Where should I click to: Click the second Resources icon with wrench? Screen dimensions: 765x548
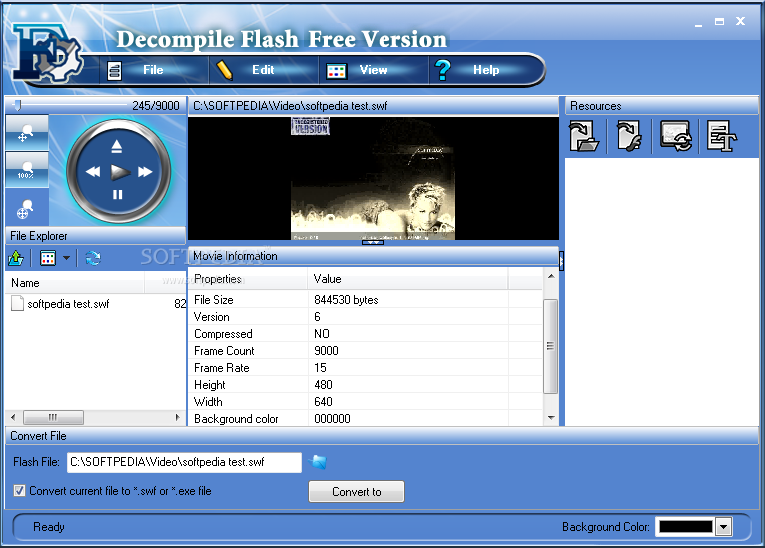click(x=629, y=136)
